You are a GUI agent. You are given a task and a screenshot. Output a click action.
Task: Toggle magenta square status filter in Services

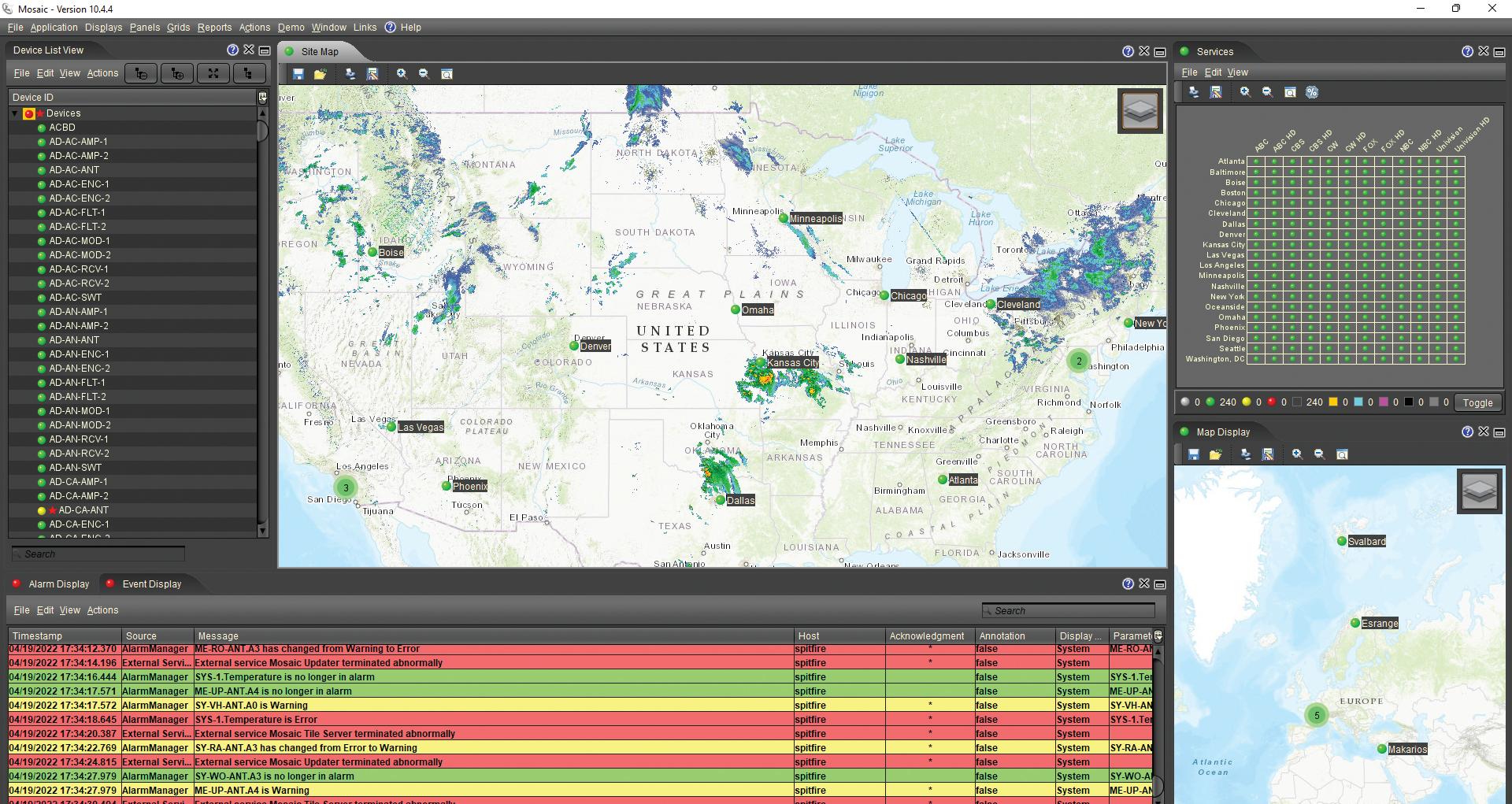[1384, 402]
